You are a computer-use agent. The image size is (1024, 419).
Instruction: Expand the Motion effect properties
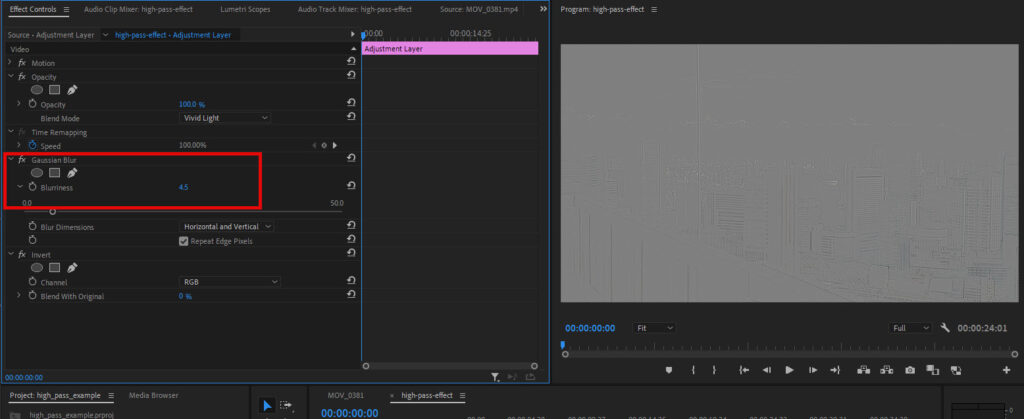click(x=10, y=63)
